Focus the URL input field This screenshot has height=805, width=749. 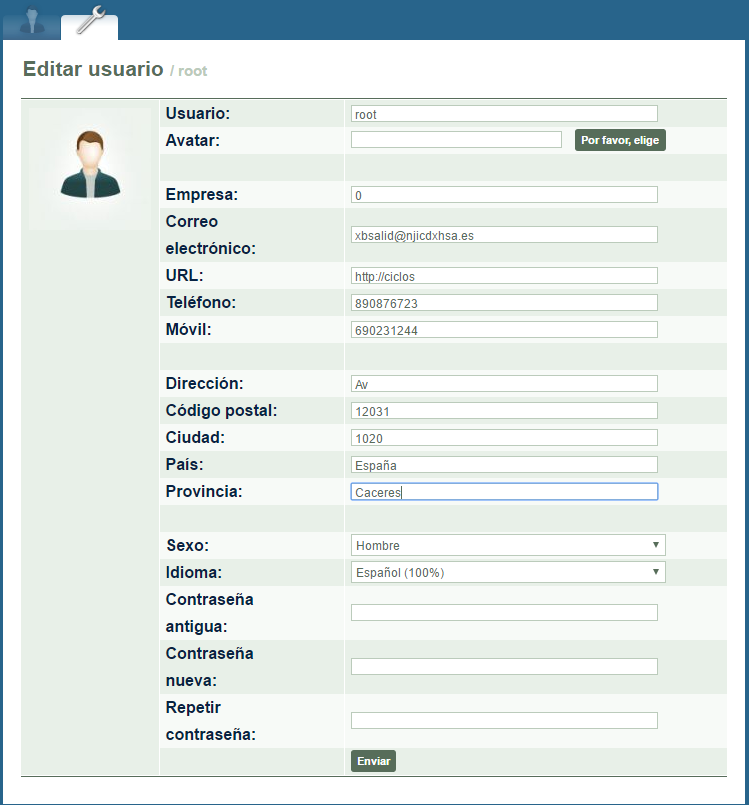click(504, 276)
